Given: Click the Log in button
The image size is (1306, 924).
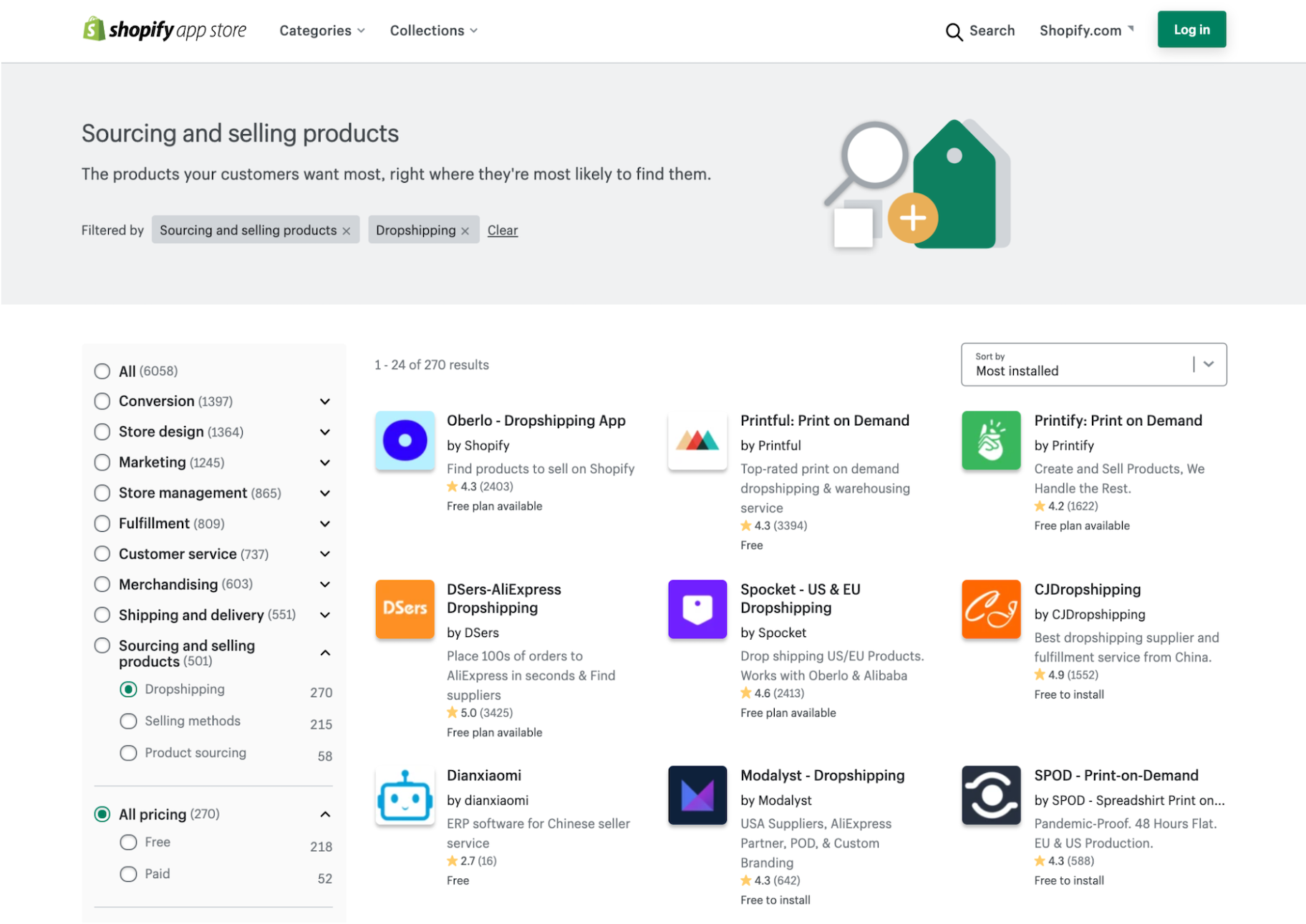Looking at the screenshot, I should tap(1191, 29).
